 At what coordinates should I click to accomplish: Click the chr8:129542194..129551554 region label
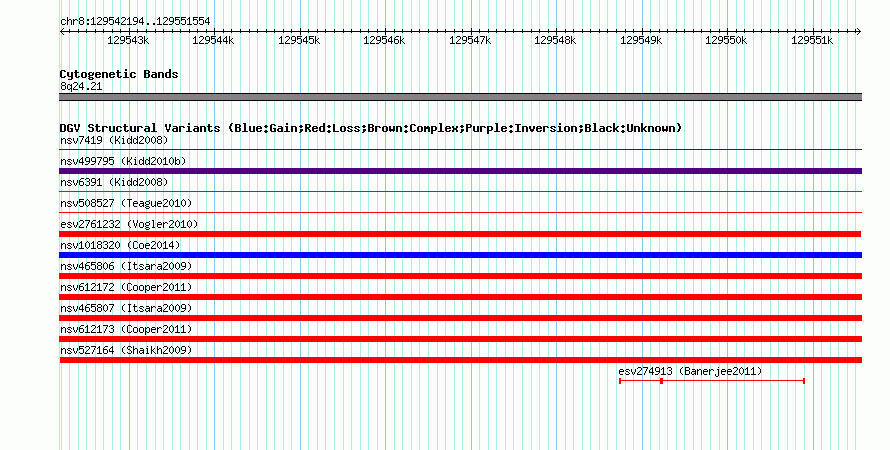click(x=135, y=22)
